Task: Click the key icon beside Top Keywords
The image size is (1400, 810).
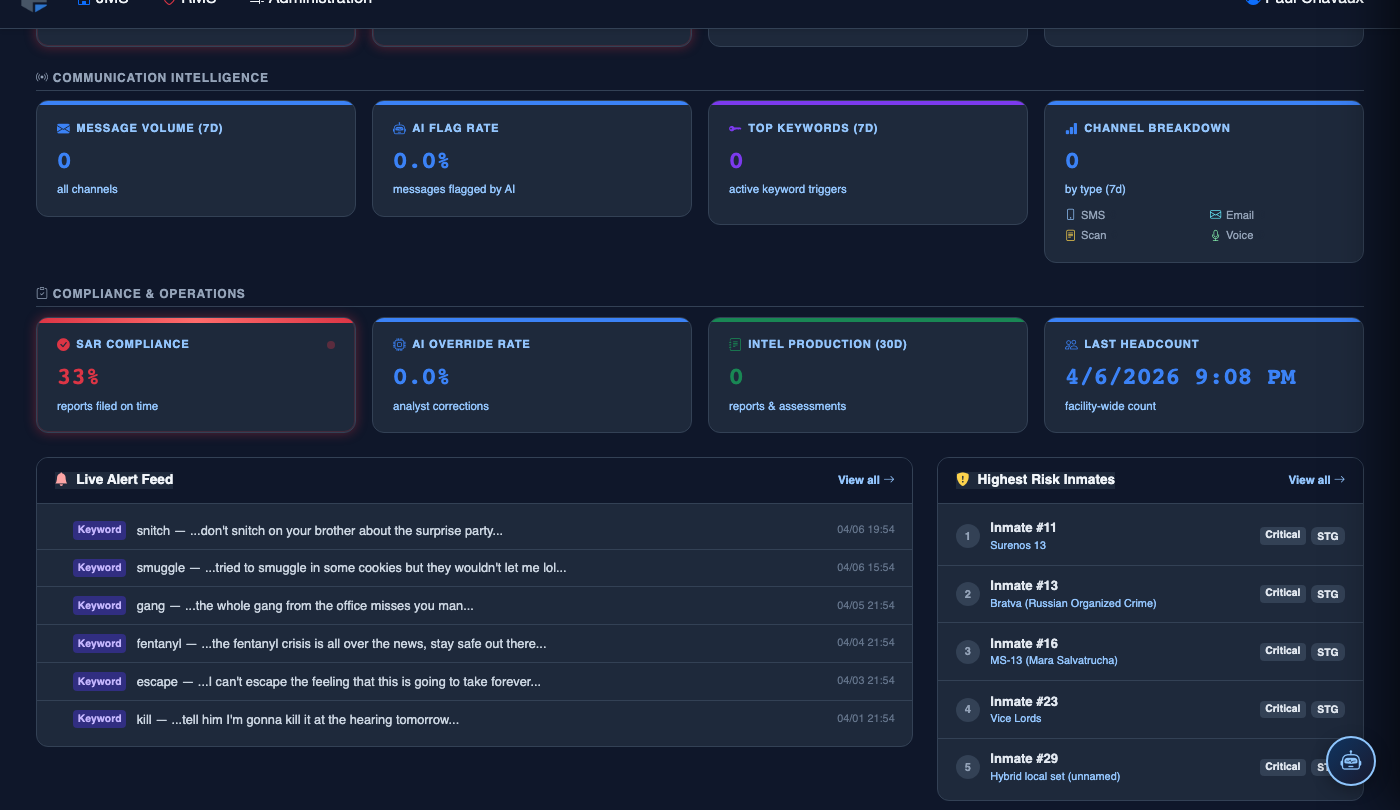Action: (x=735, y=129)
